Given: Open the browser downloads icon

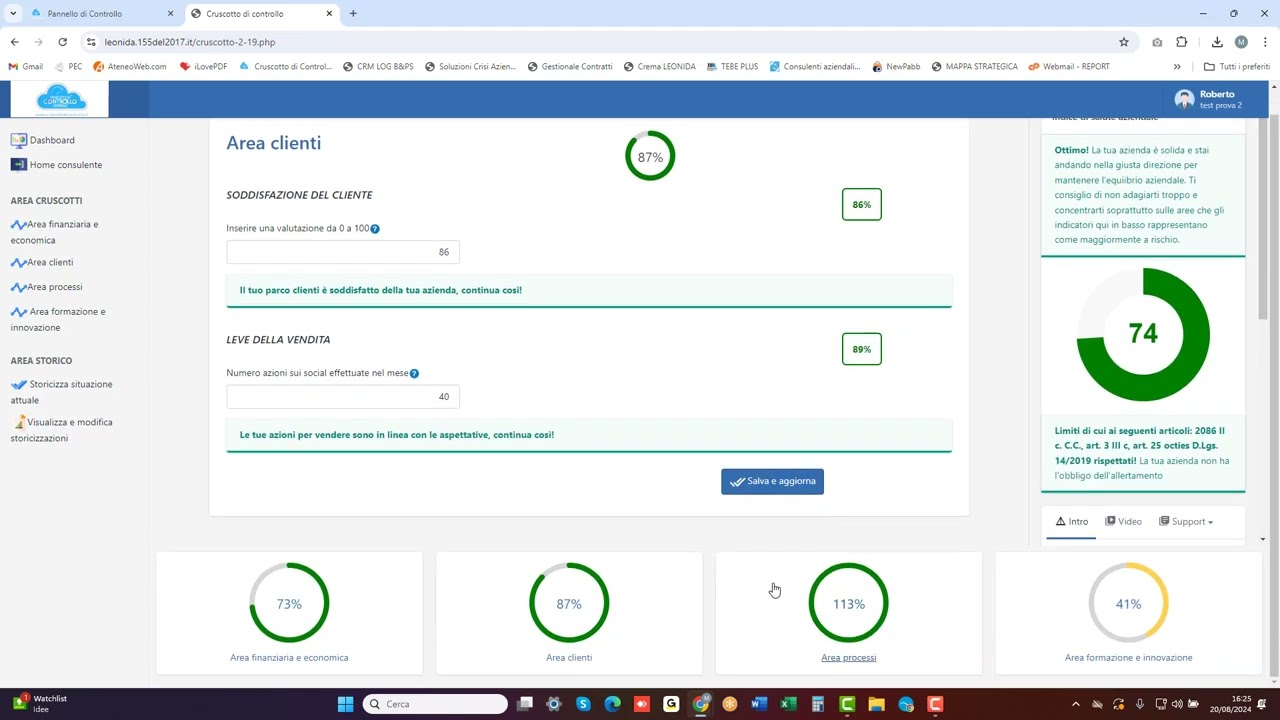Looking at the screenshot, I should [x=1217, y=42].
